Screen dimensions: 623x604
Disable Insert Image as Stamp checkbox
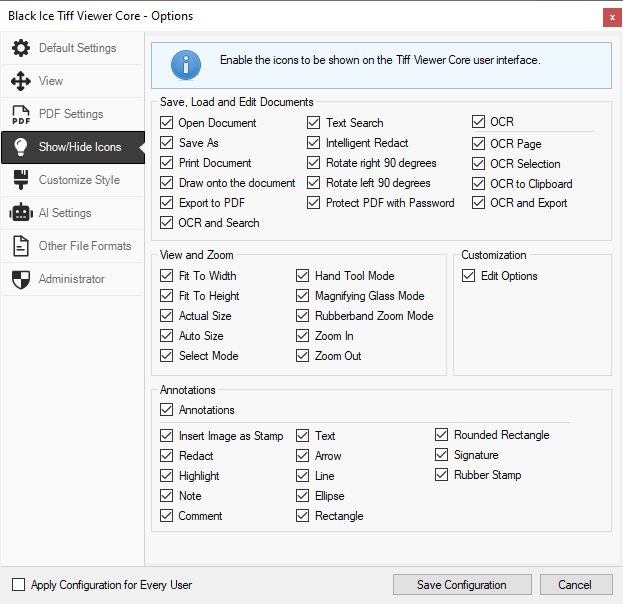[x=166, y=436]
